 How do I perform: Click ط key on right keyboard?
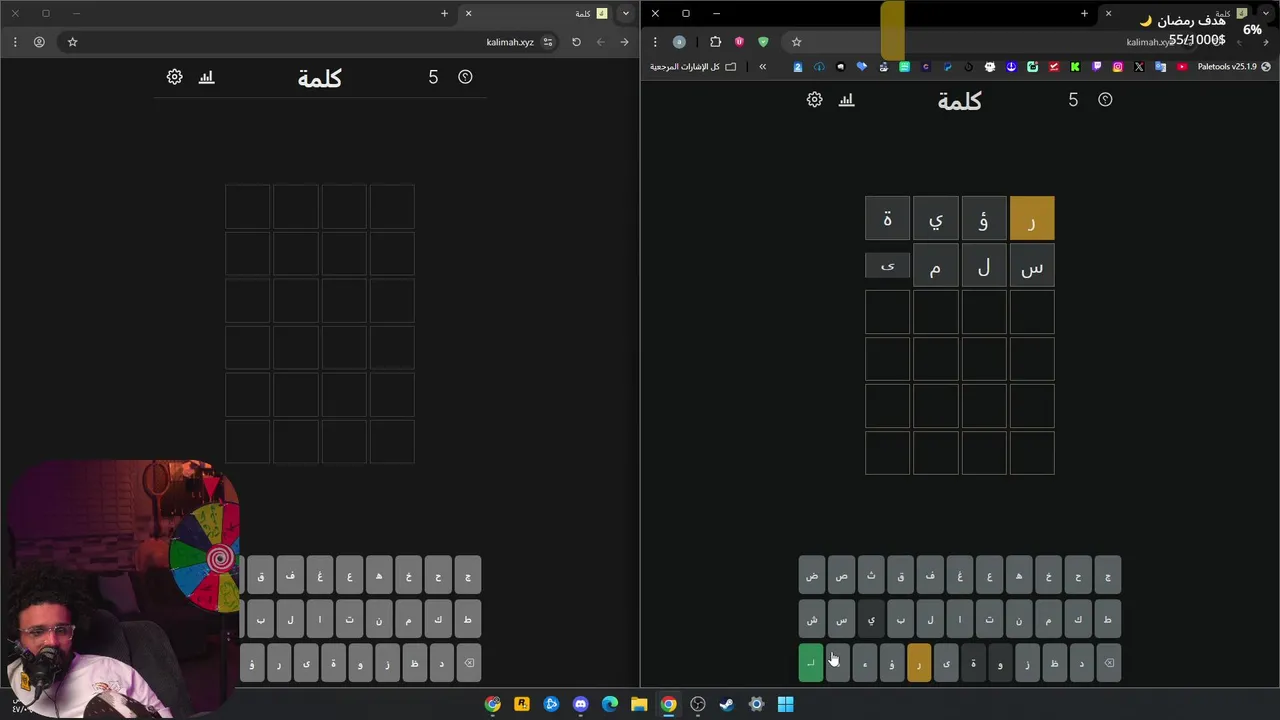click(1107, 620)
